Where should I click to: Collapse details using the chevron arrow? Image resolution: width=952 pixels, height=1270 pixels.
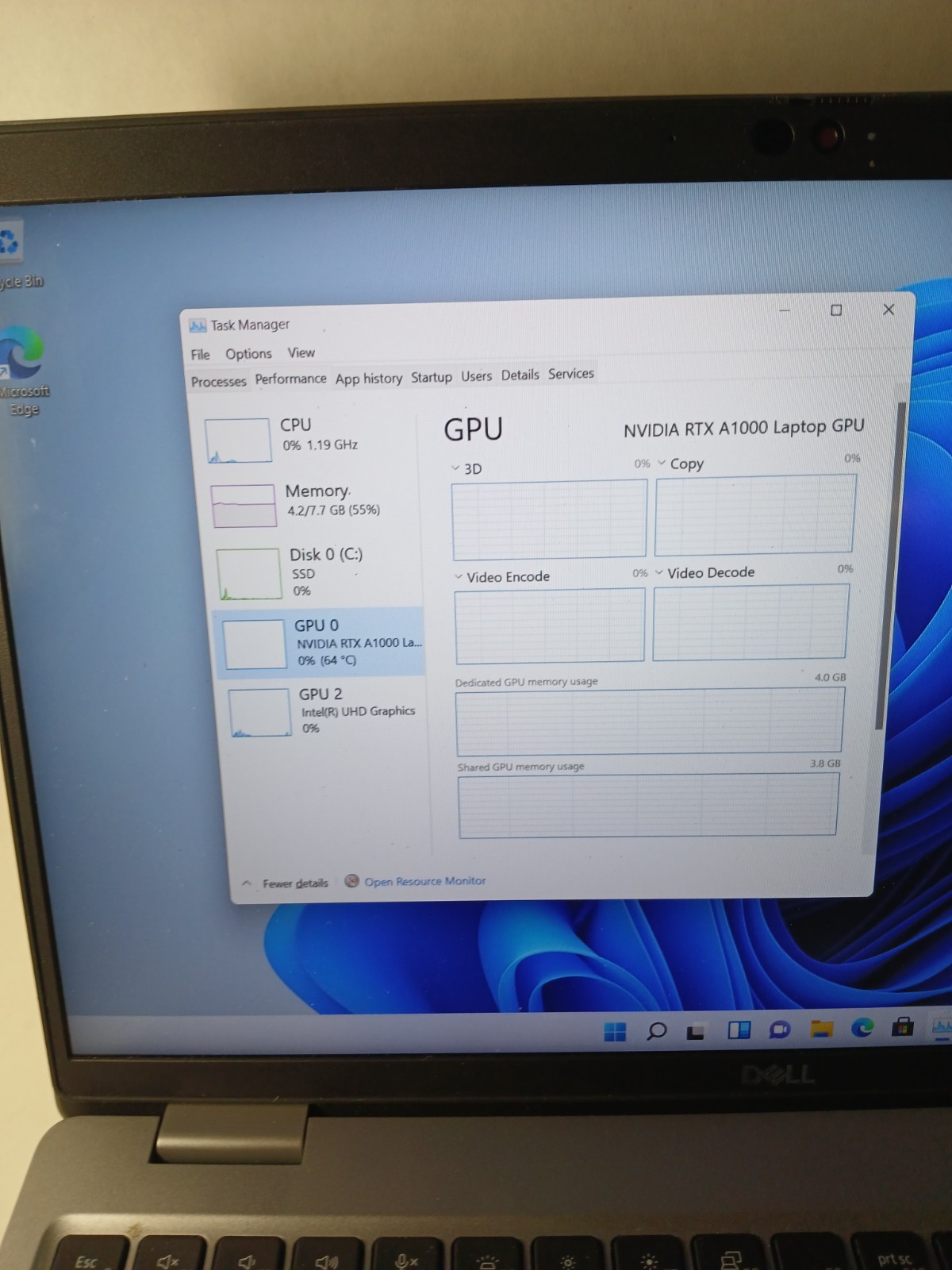coord(246,883)
